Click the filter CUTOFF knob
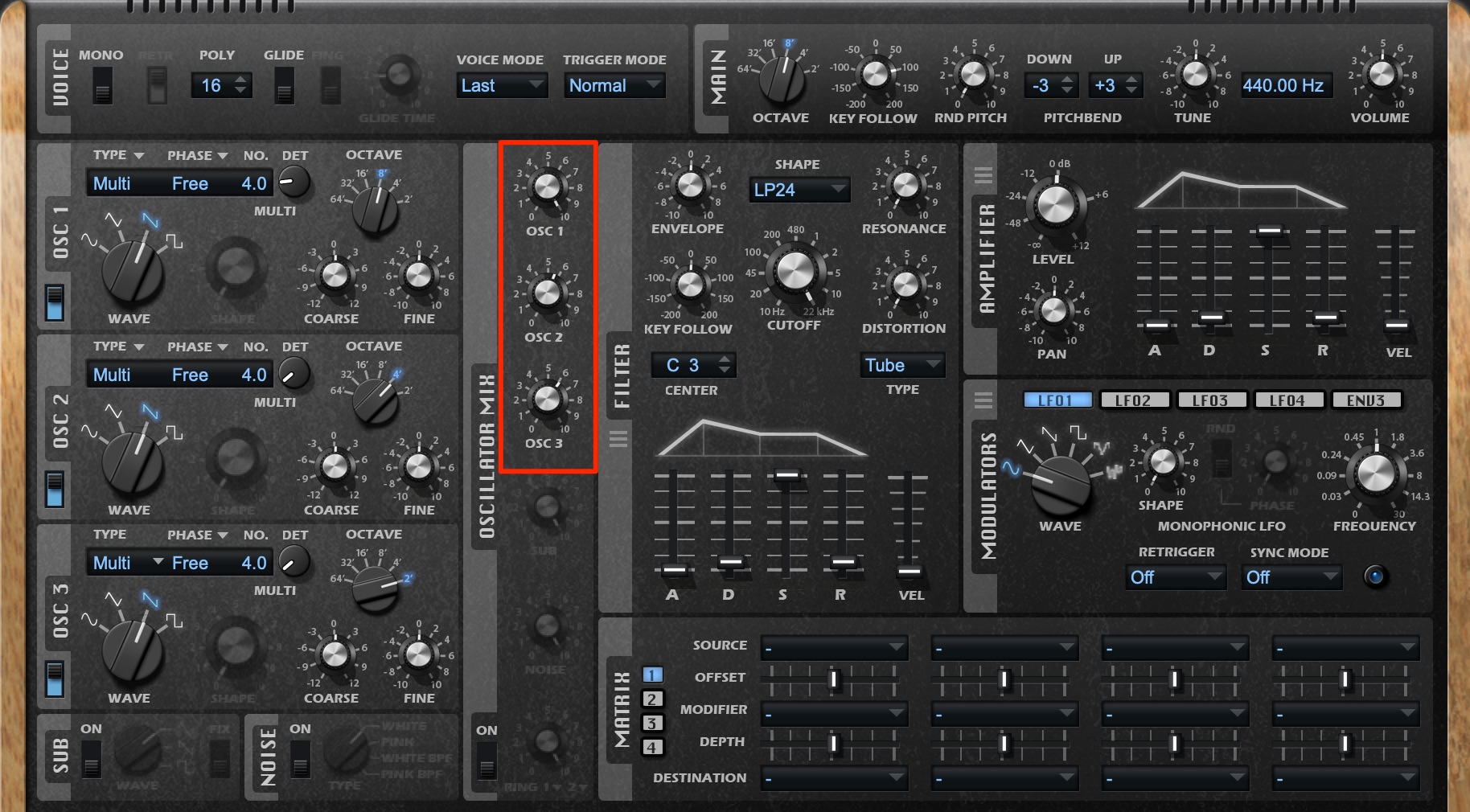Viewport: 1470px width, 812px height. tap(795, 271)
